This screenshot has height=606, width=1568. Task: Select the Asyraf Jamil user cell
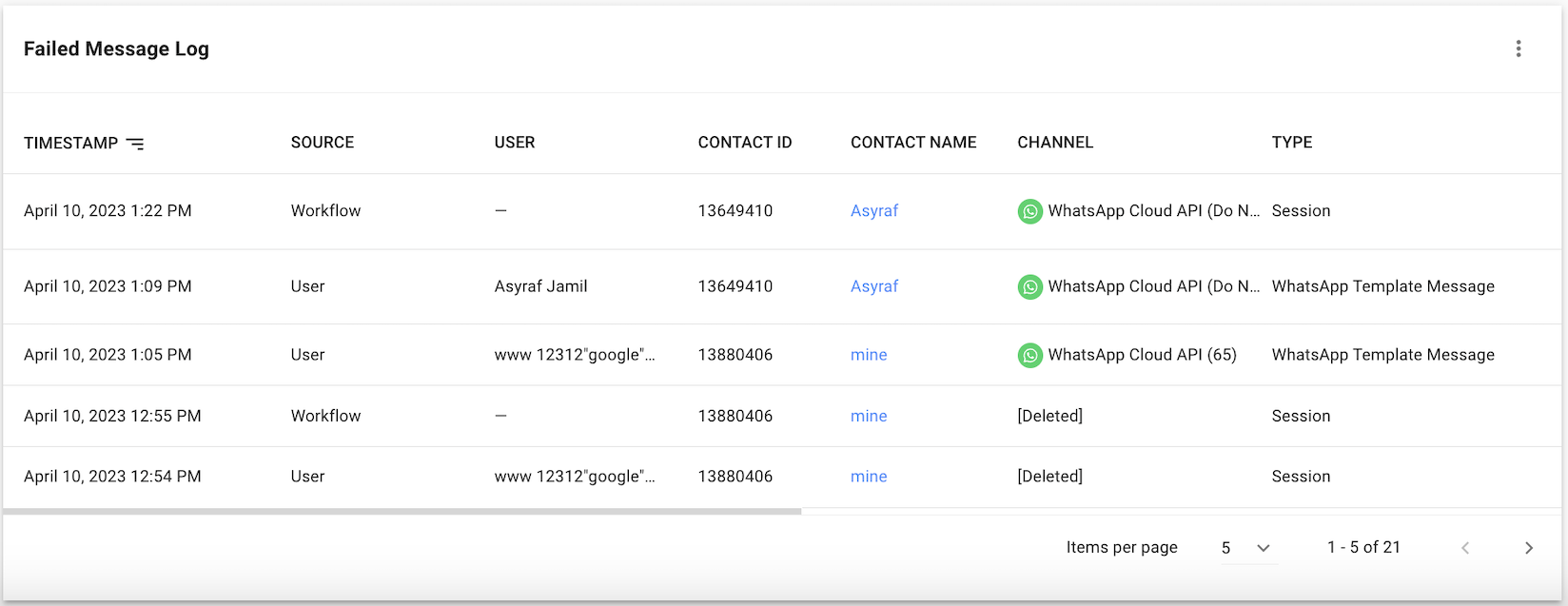[540, 286]
